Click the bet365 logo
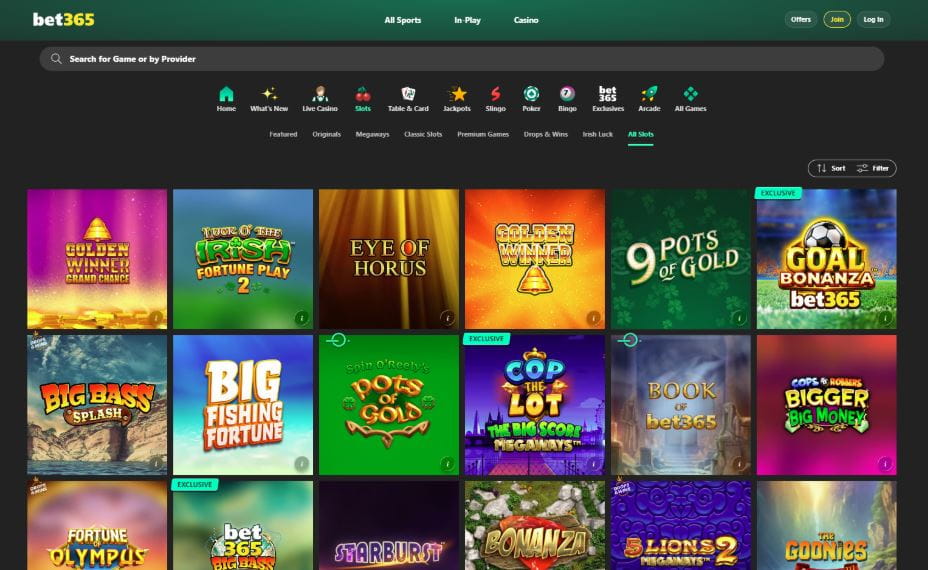 [63, 20]
